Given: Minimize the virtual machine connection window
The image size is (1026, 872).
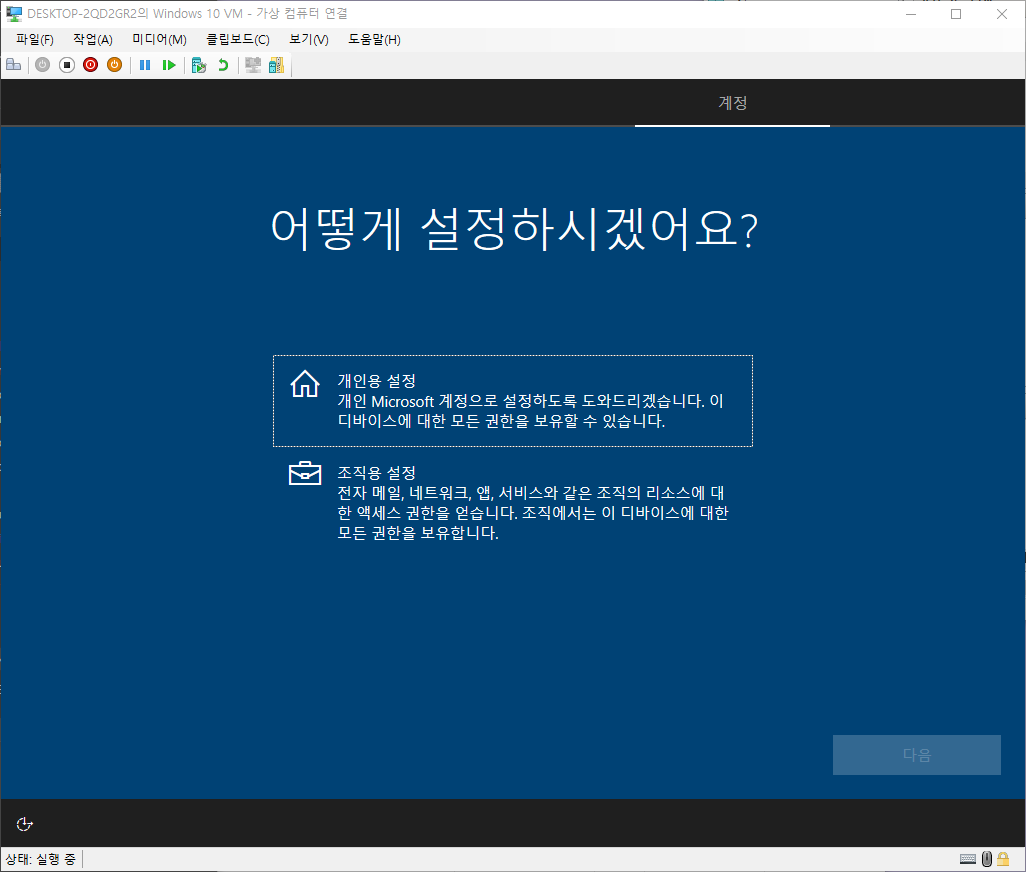Looking at the screenshot, I should 911,14.
